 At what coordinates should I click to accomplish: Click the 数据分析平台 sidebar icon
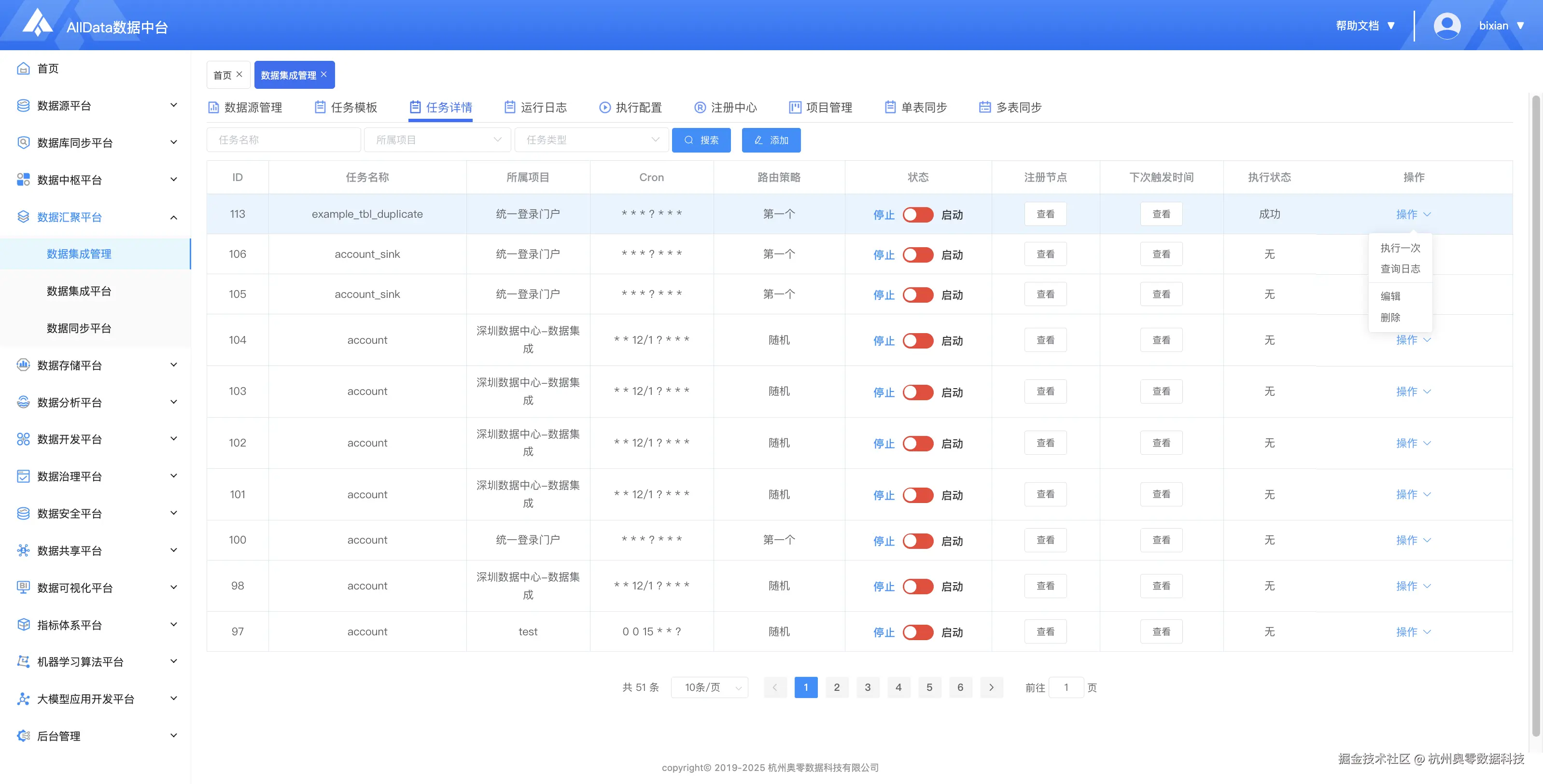coord(23,402)
